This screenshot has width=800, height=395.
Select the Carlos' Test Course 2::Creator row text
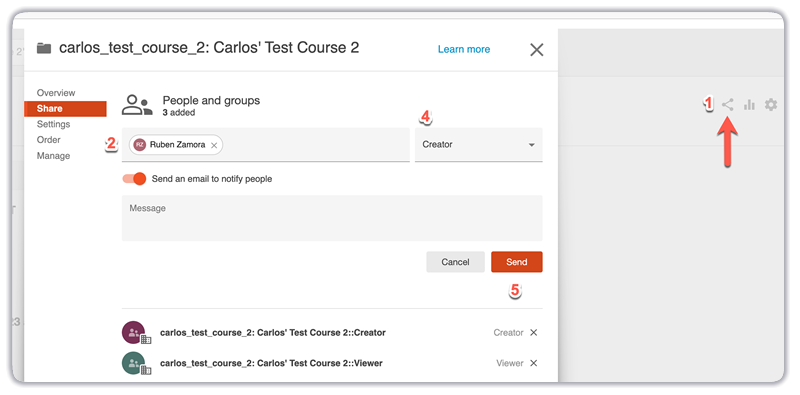[x=273, y=333]
